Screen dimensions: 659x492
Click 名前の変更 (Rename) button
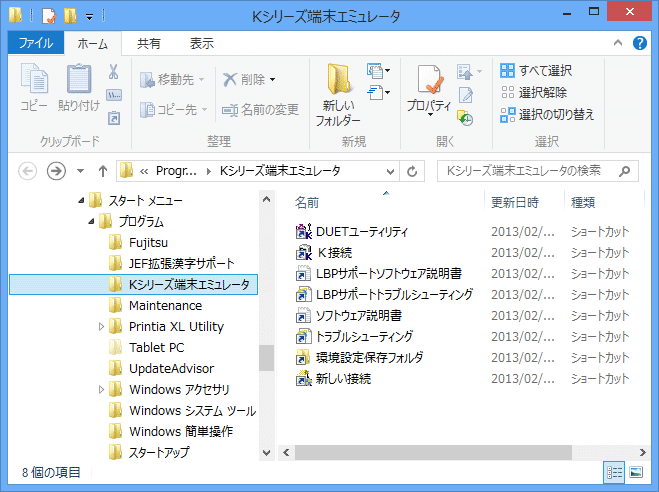click(260, 110)
